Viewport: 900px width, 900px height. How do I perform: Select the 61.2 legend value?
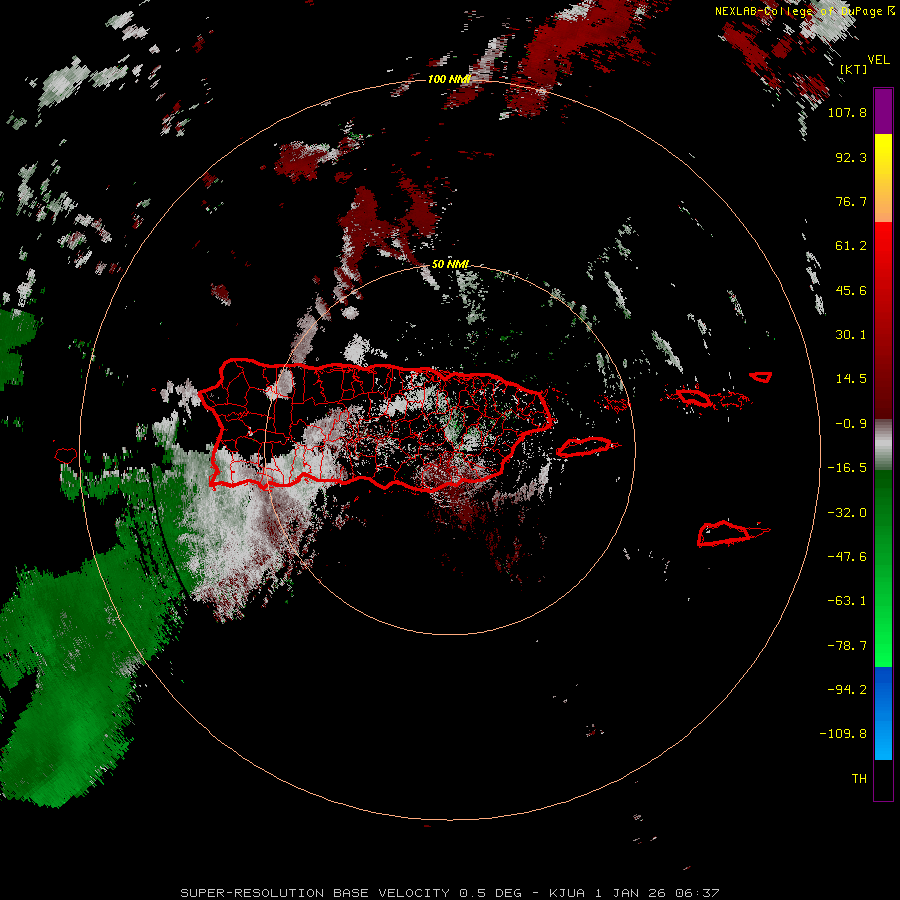(851, 246)
